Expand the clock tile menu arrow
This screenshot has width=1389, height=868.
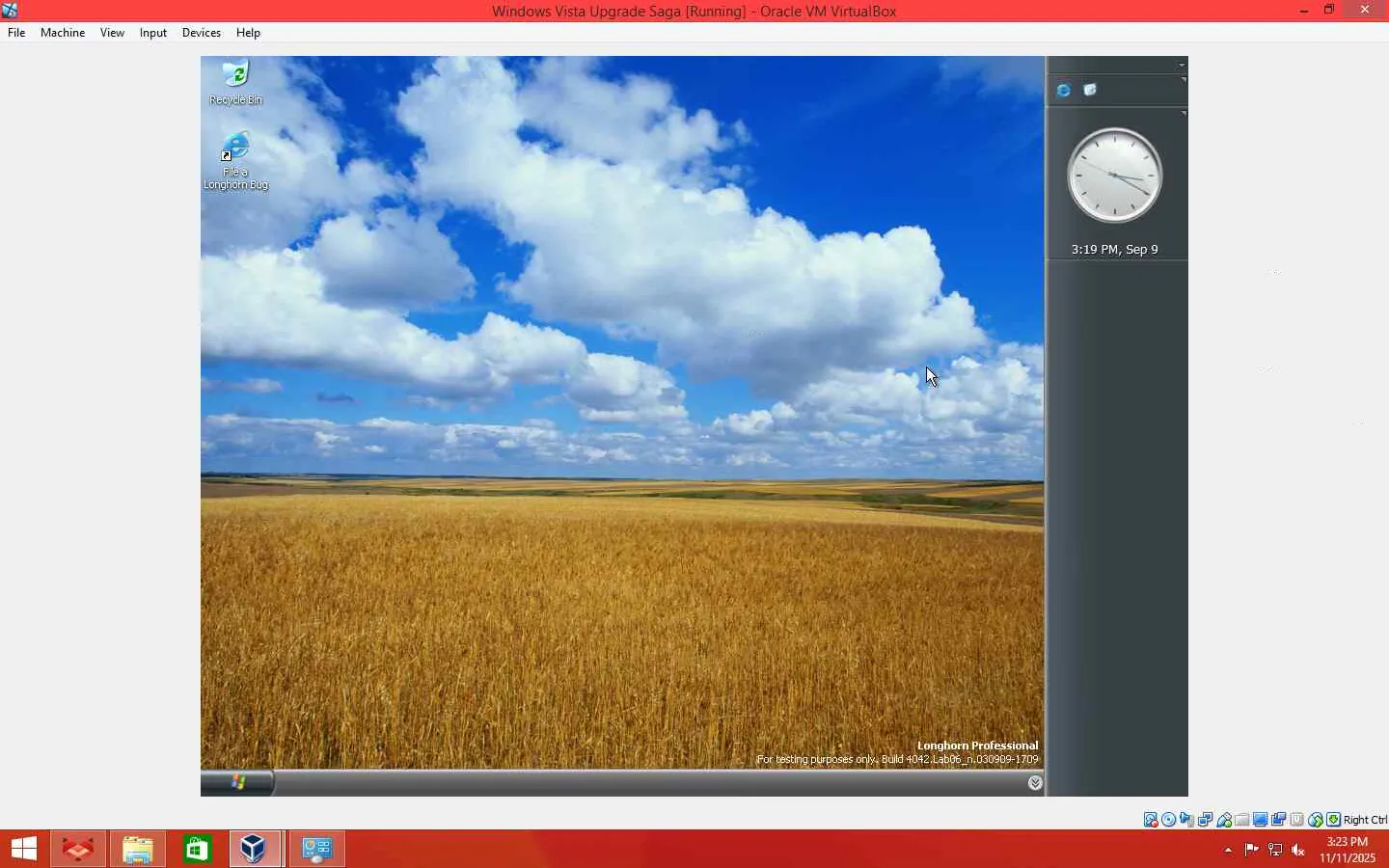coord(1184,113)
